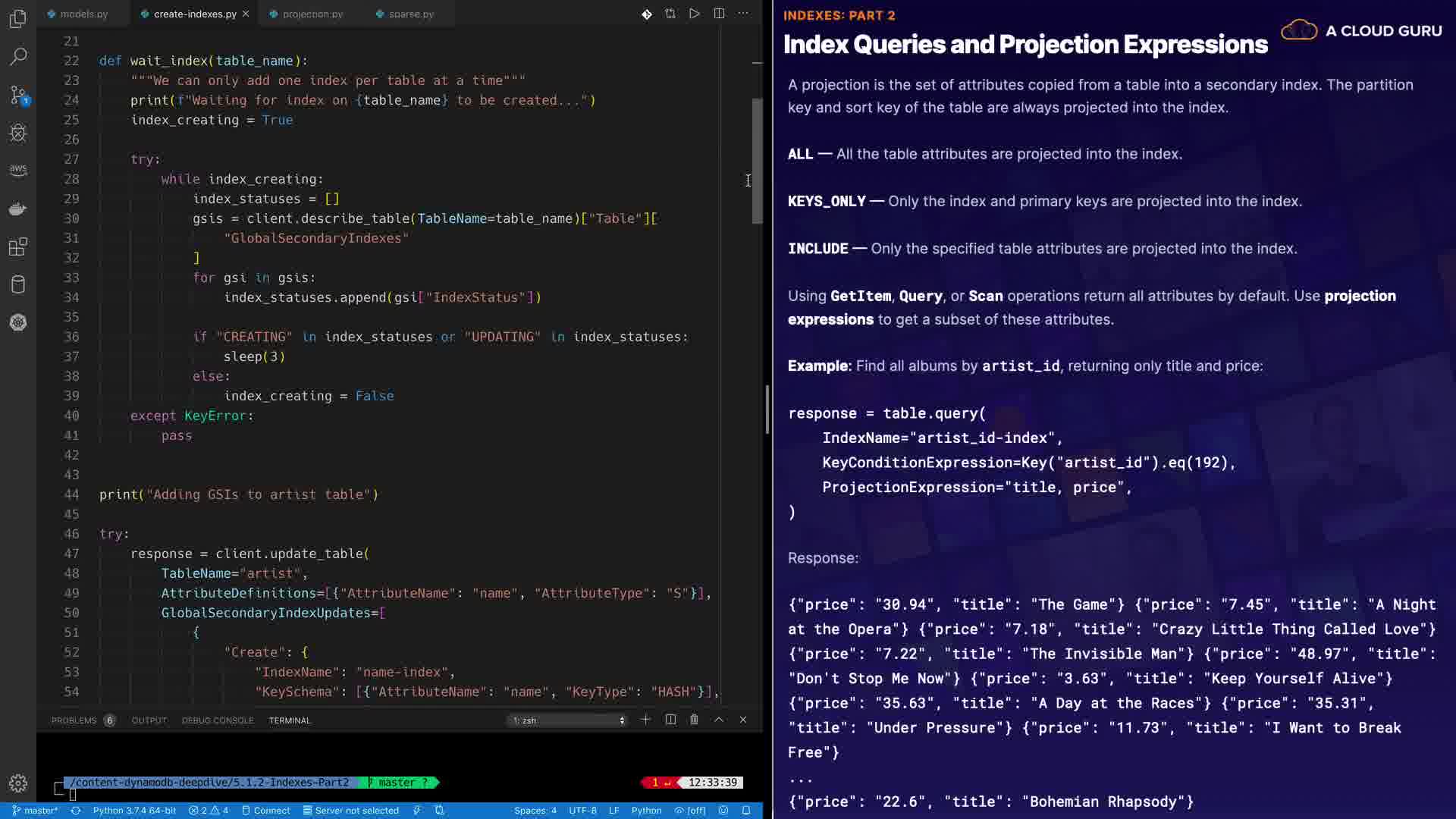Toggle split terminal pane
This screenshot has width=1456, height=819.
(670, 720)
